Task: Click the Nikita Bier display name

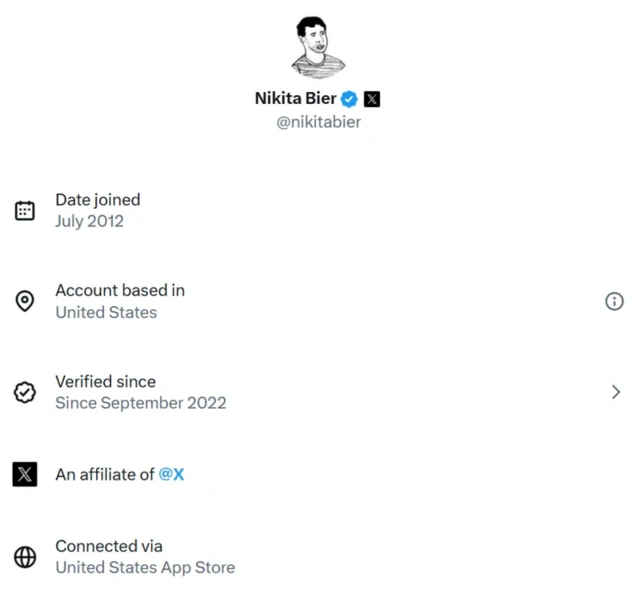Action: point(295,99)
